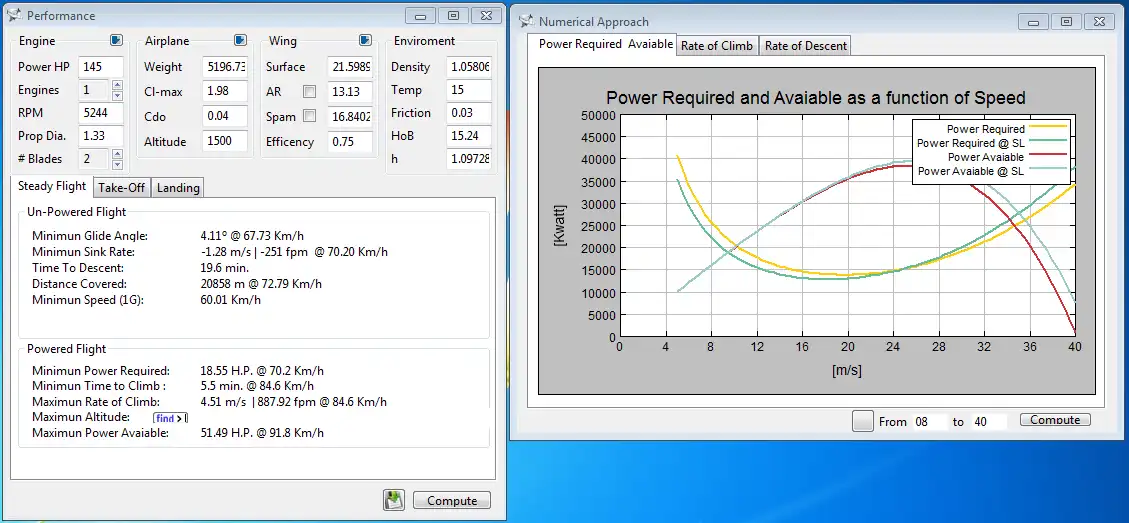Image resolution: width=1129 pixels, height=523 pixels.
Task: Click the Airplane panel blue icon
Action: tap(240, 41)
